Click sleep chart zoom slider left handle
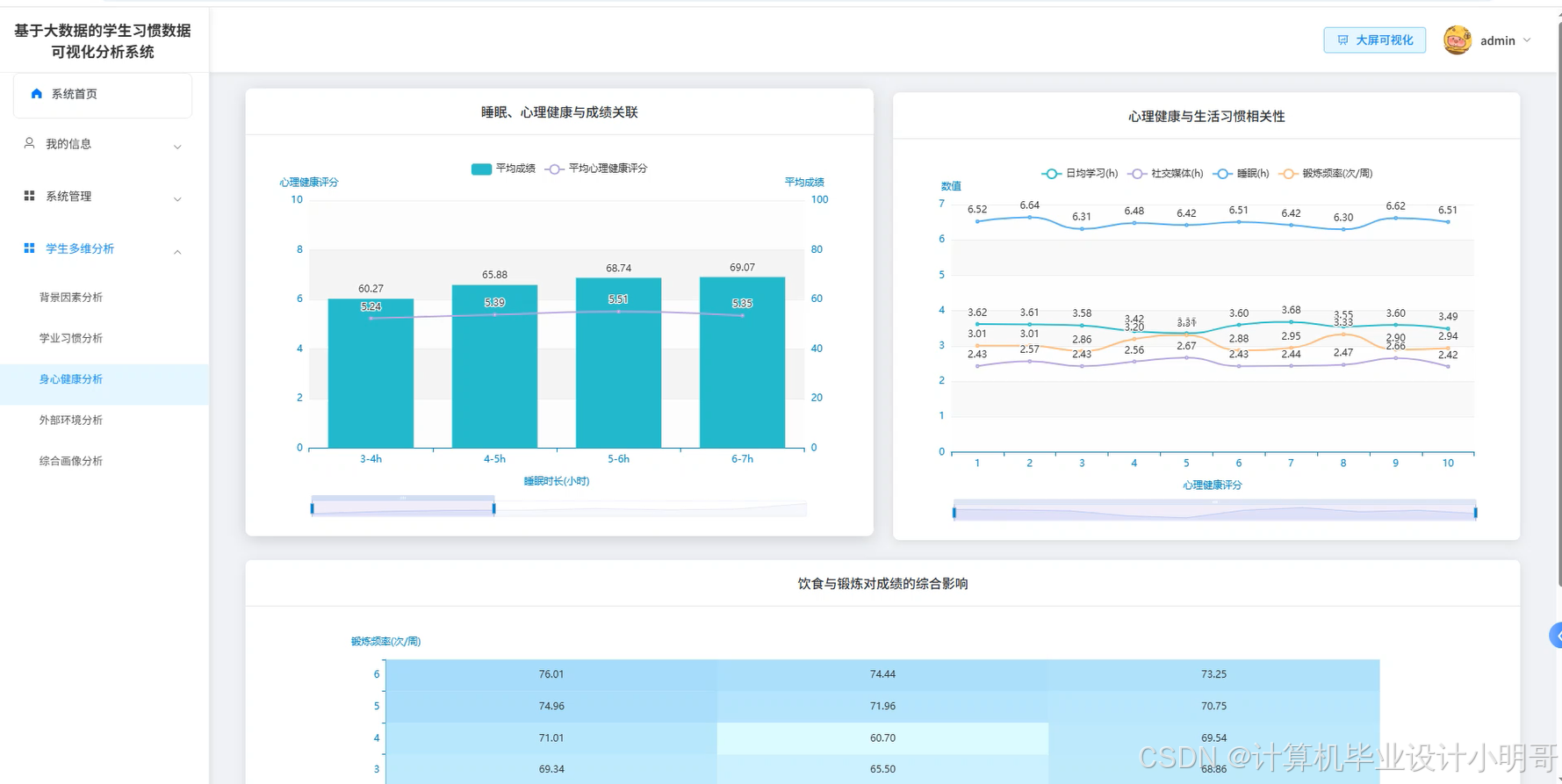 click(x=312, y=507)
